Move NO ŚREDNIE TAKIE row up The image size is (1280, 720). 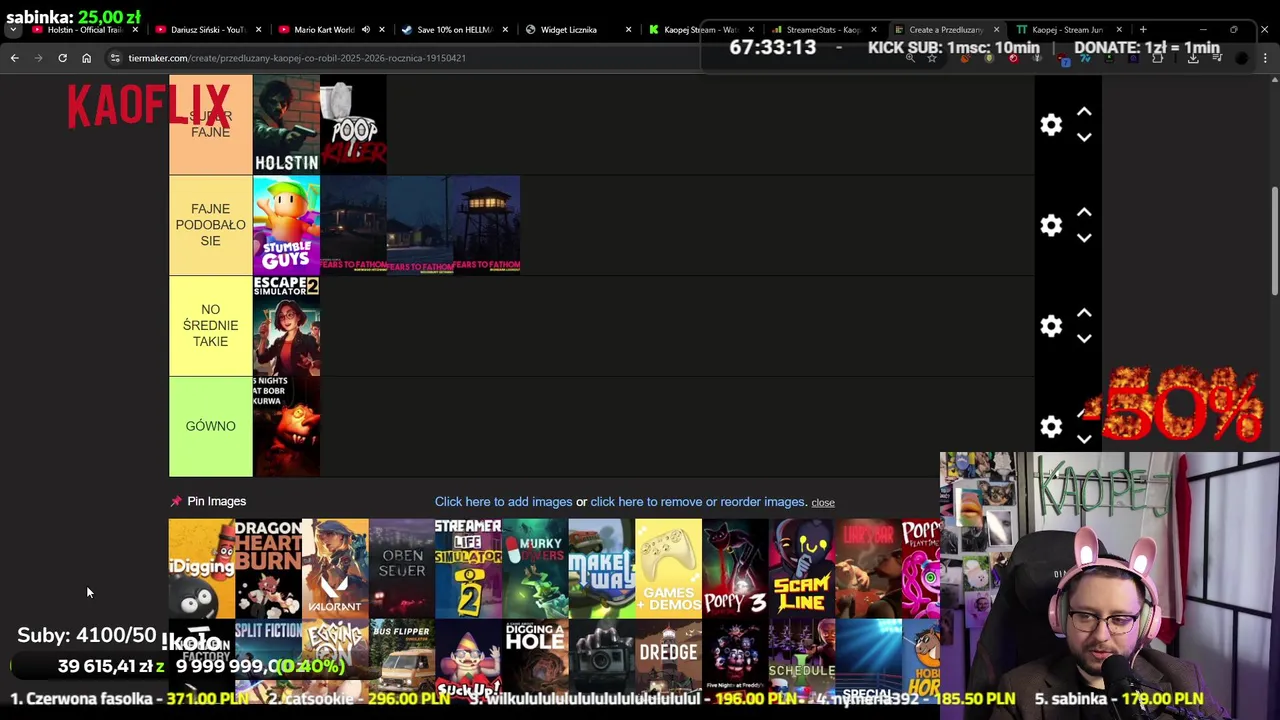(1084, 313)
